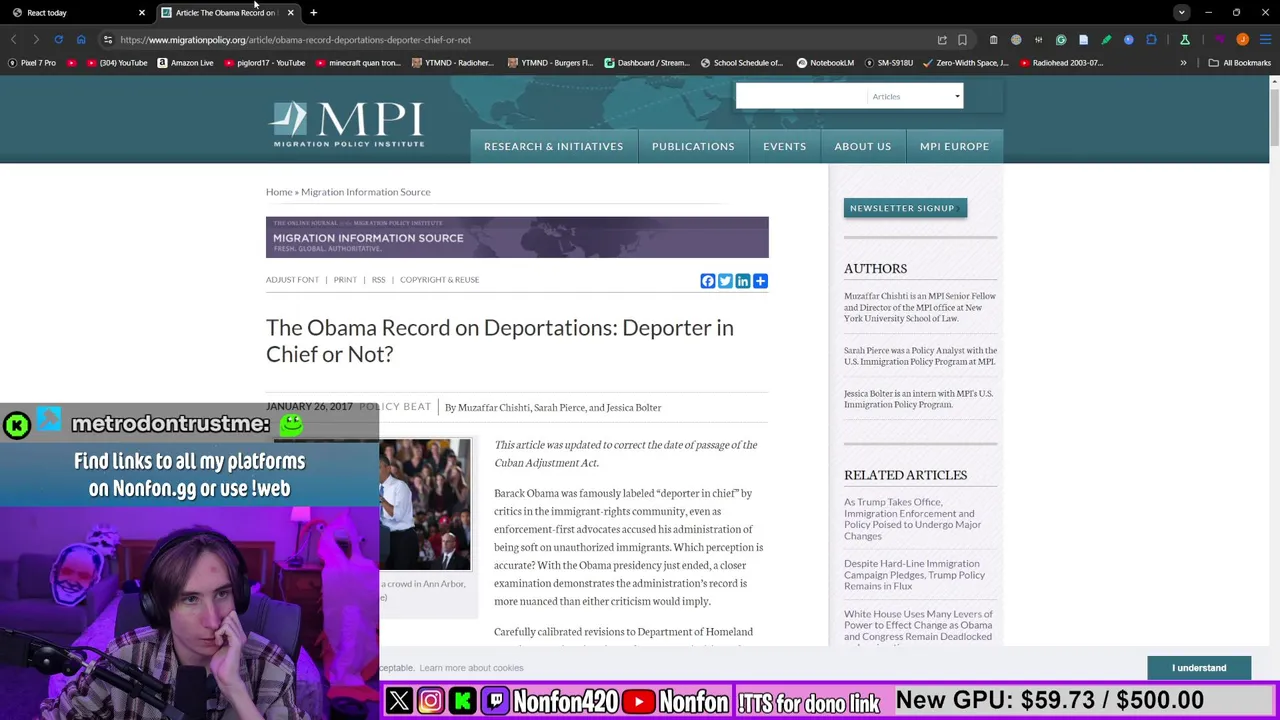Open Radiohead 2003-07 bookmark
Viewport: 1280px width, 720px height.
(x=1061, y=63)
